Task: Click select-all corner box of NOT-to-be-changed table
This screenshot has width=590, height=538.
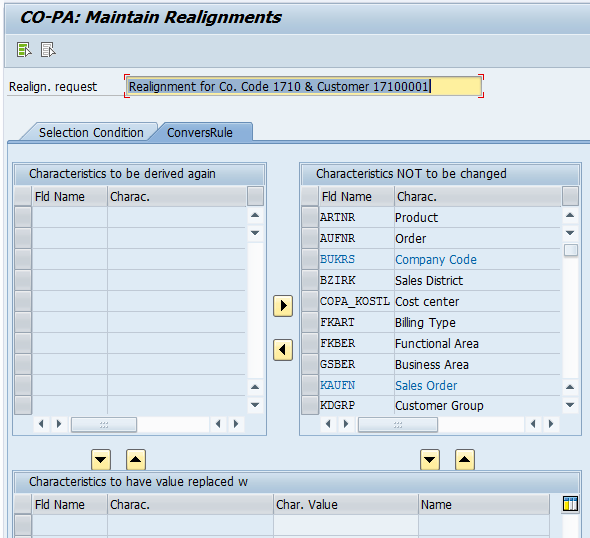Action: coord(310,196)
